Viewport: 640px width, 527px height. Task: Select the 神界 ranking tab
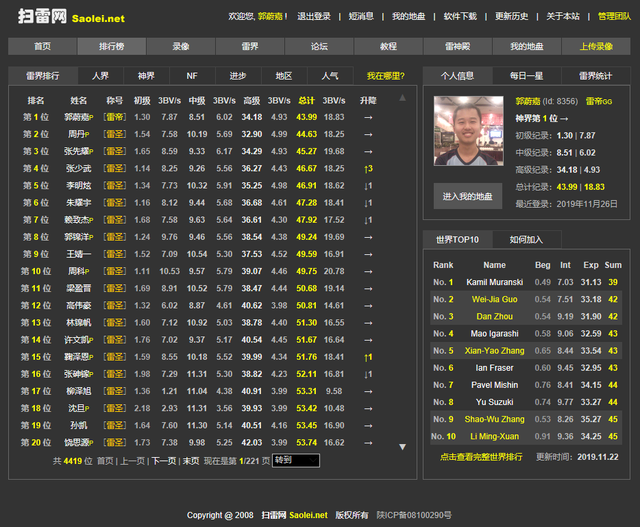pos(146,76)
